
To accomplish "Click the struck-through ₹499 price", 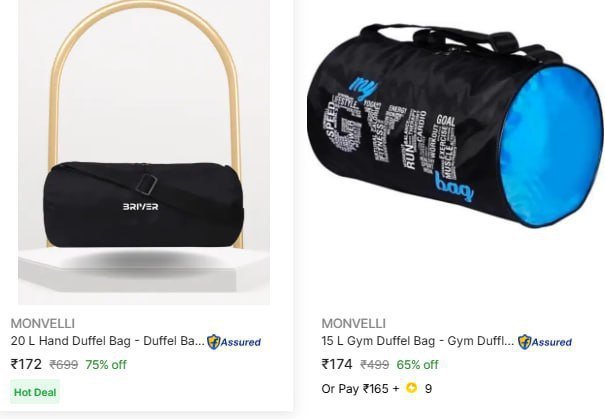I will pyautogui.click(x=375, y=365).
